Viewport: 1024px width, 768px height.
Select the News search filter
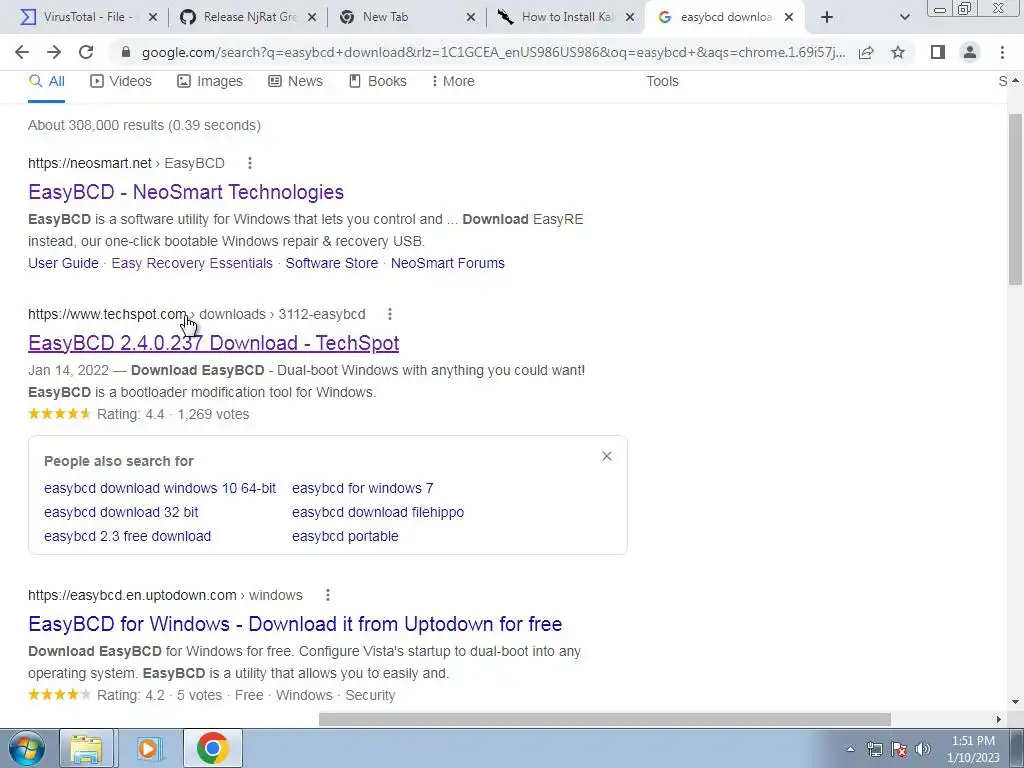pyautogui.click(x=295, y=82)
